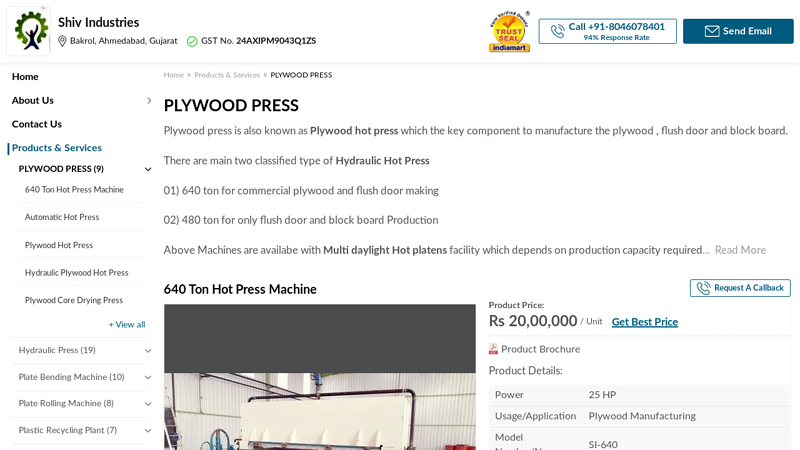Select Hydraulic Plywood Hot Press in sidebar
Image resolution: width=800 pixels, height=450 pixels.
coord(77,272)
